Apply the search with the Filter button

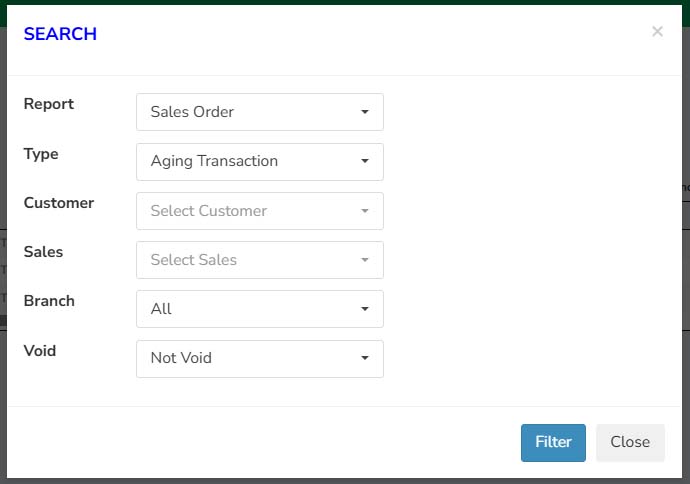(x=553, y=443)
